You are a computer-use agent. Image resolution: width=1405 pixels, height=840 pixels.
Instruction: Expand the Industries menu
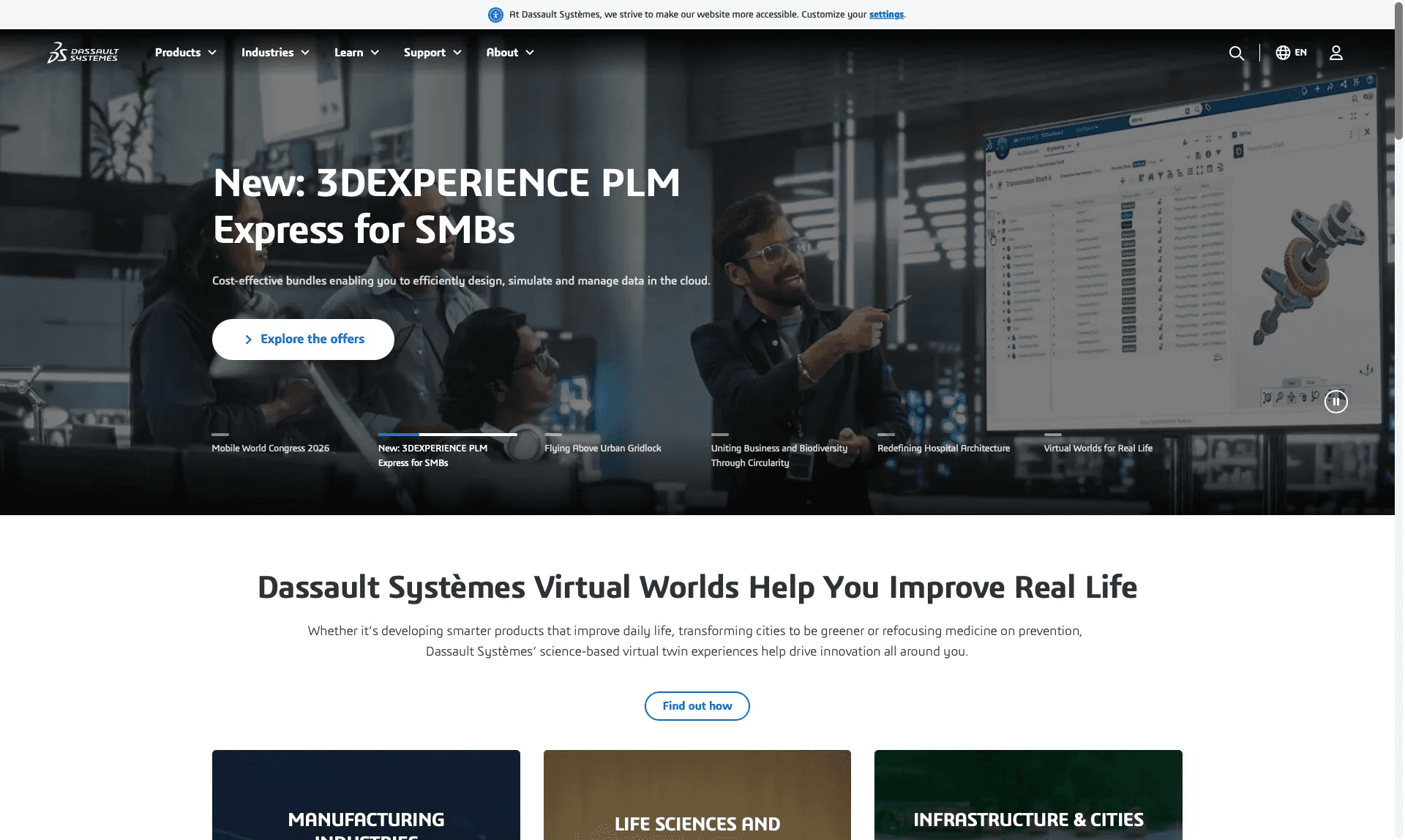(x=274, y=52)
